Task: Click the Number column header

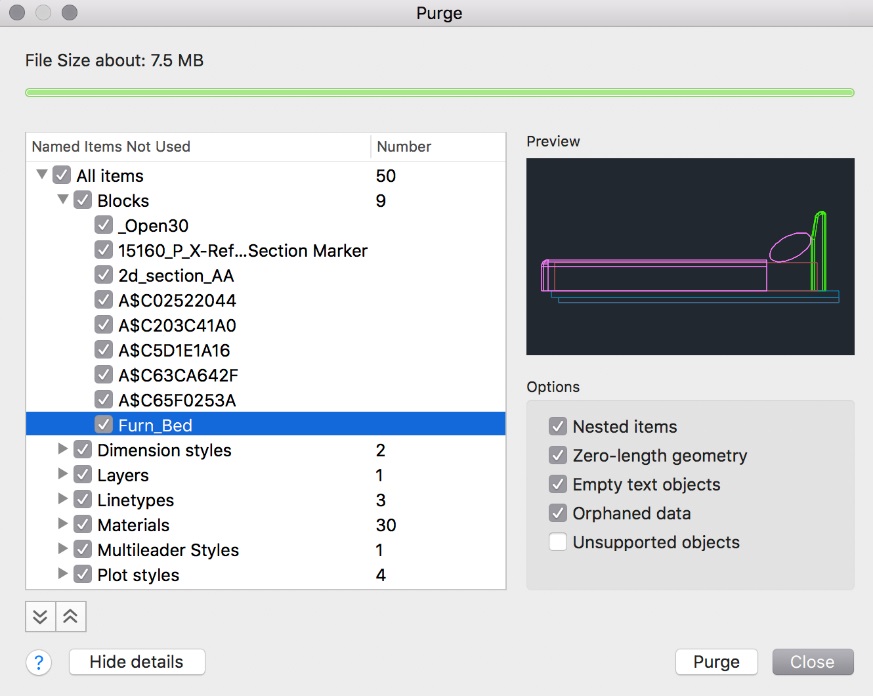Action: (x=404, y=147)
